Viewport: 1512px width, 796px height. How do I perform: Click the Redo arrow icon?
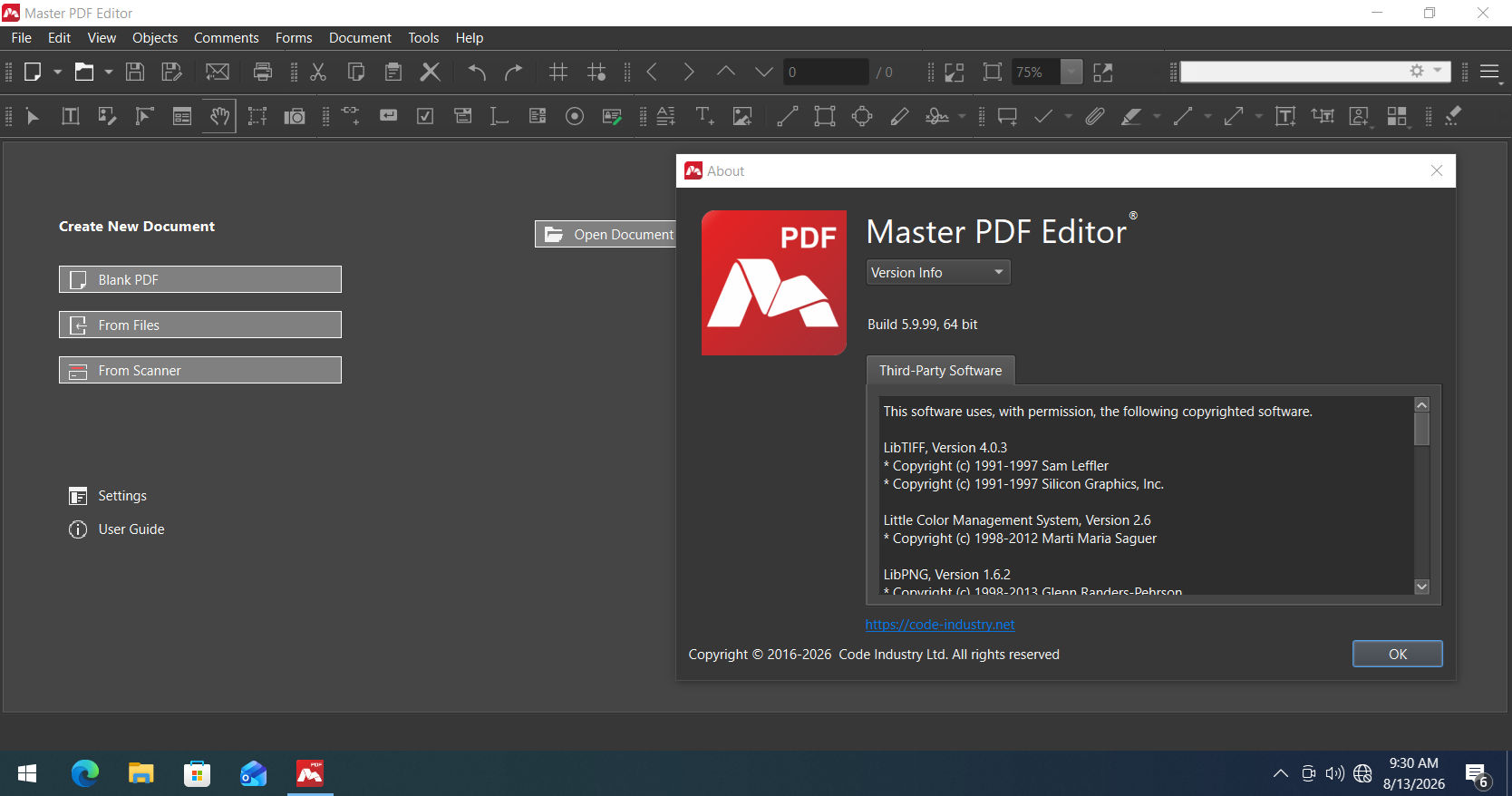(x=514, y=72)
